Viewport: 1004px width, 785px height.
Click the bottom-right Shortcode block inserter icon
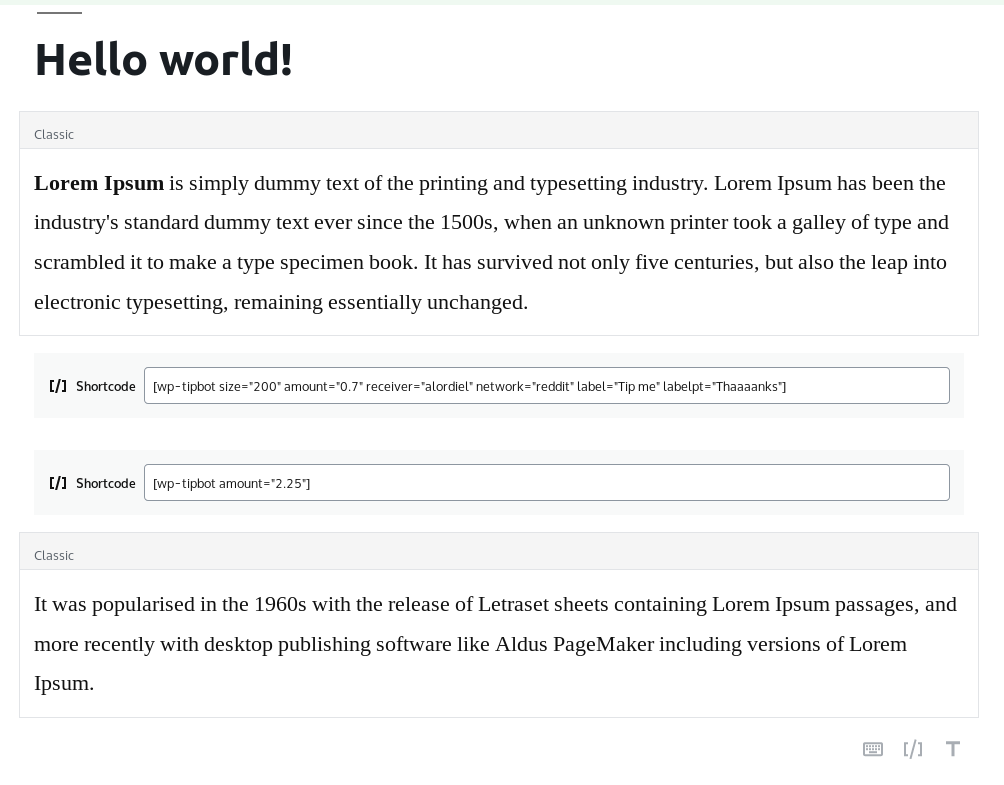click(913, 749)
